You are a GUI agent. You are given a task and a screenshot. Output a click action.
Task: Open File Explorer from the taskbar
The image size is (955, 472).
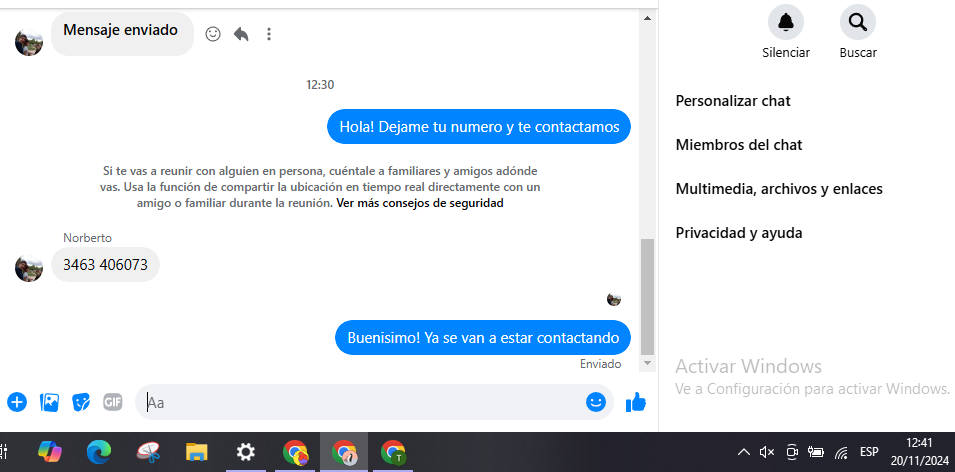(196, 452)
